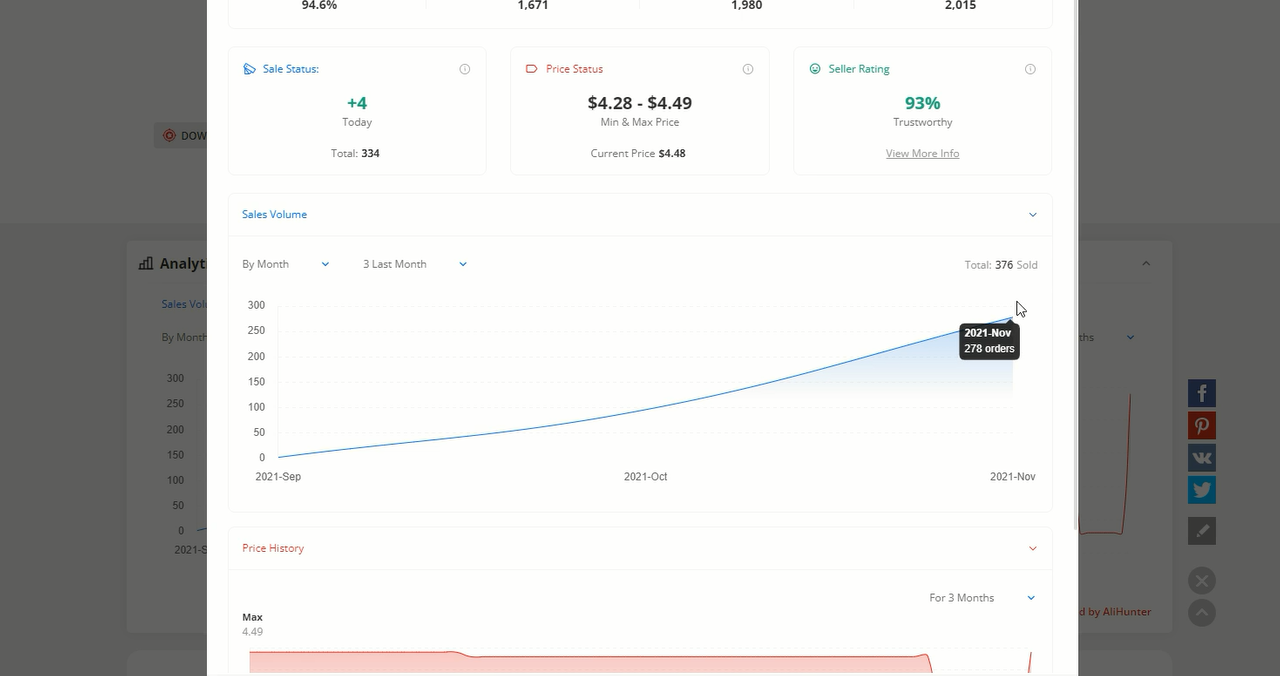Open the 3 Last Month dropdown
This screenshot has width=1280, height=676.
pos(414,264)
